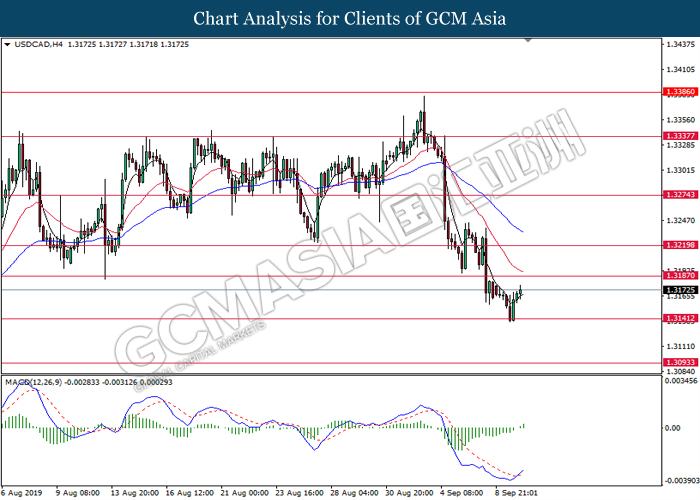Click the 9 Aug 08:00 time label
This screenshot has width=700, height=500.
(x=78, y=493)
